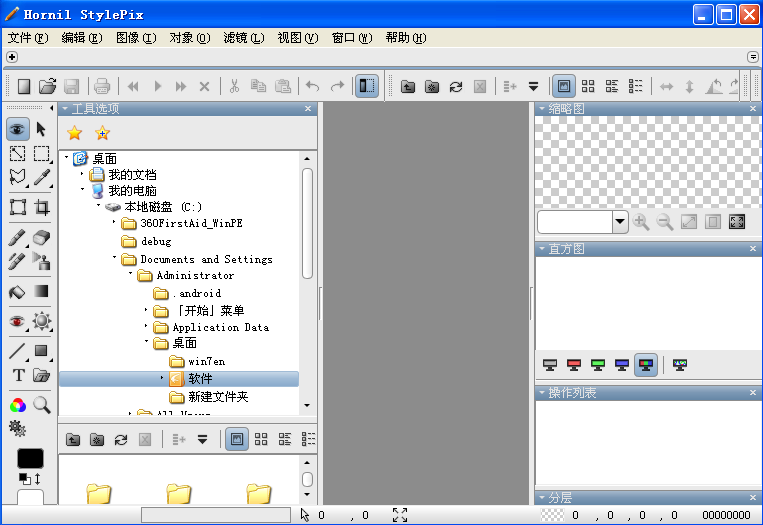Open the 滤镜 (Filter) menu
Viewport: 763px width, 525px height.
point(244,38)
